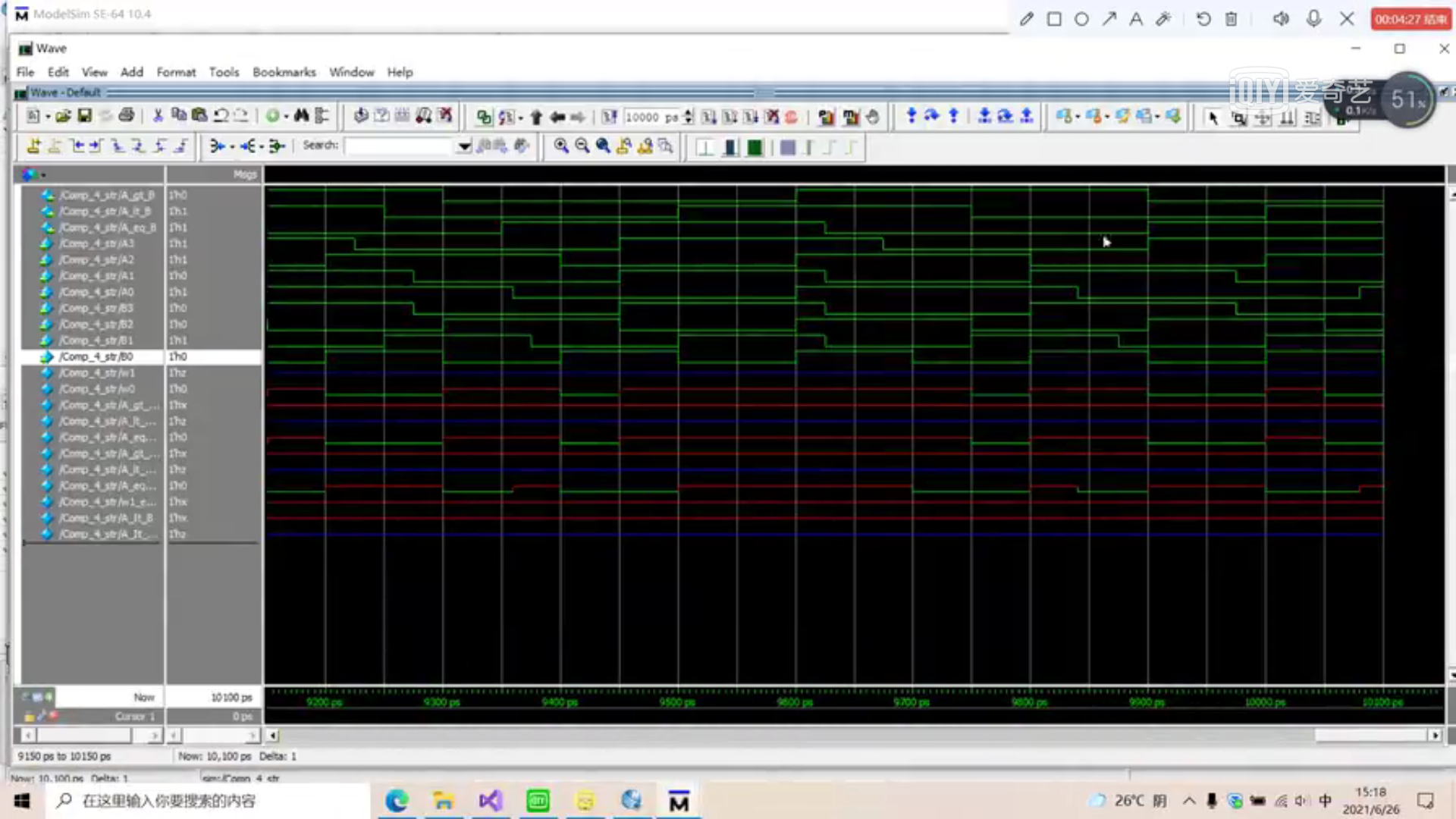Increase the run length stepper value
The height and width of the screenshot is (819, 1456).
[689, 112]
